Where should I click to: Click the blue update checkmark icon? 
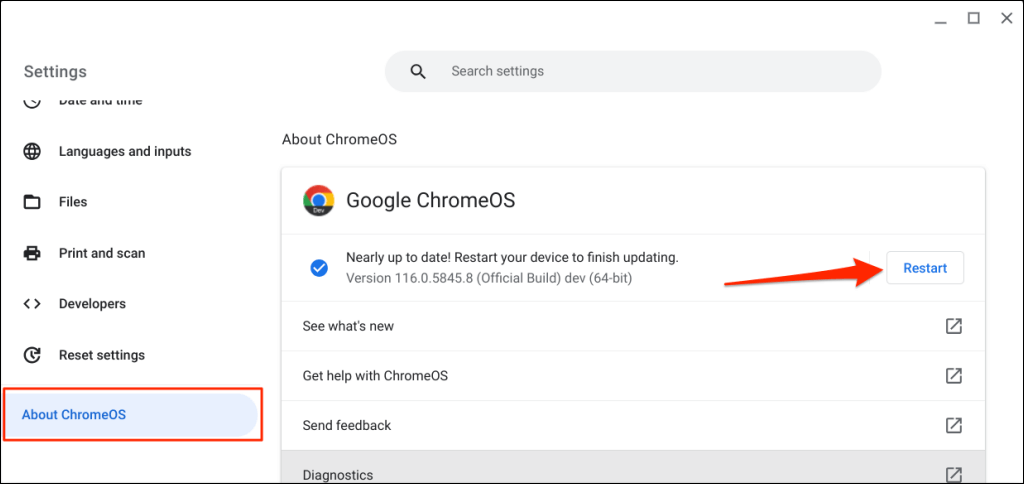coord(319,267)
